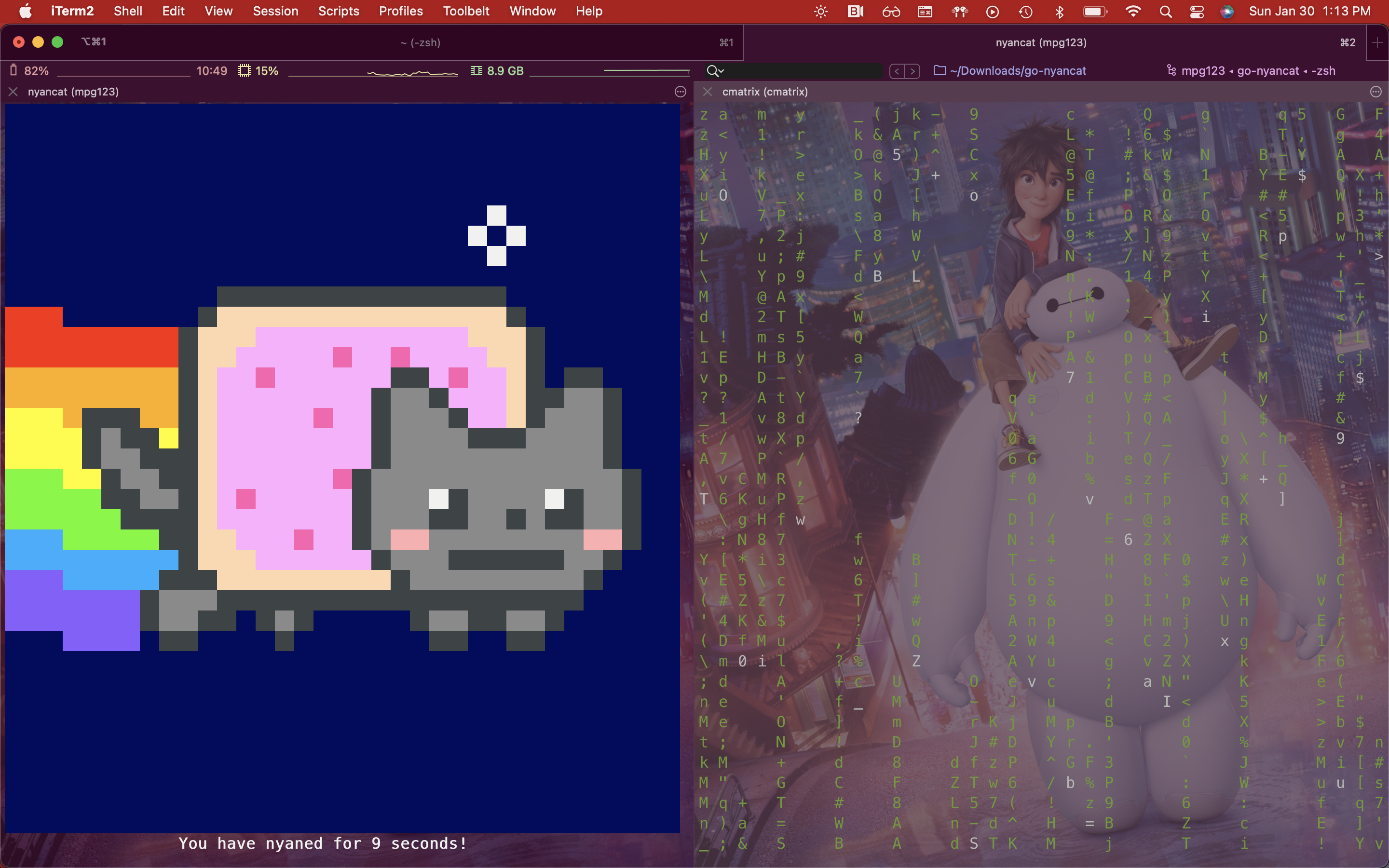Switch to the ~ (-zsh) tab

point(420,42)
